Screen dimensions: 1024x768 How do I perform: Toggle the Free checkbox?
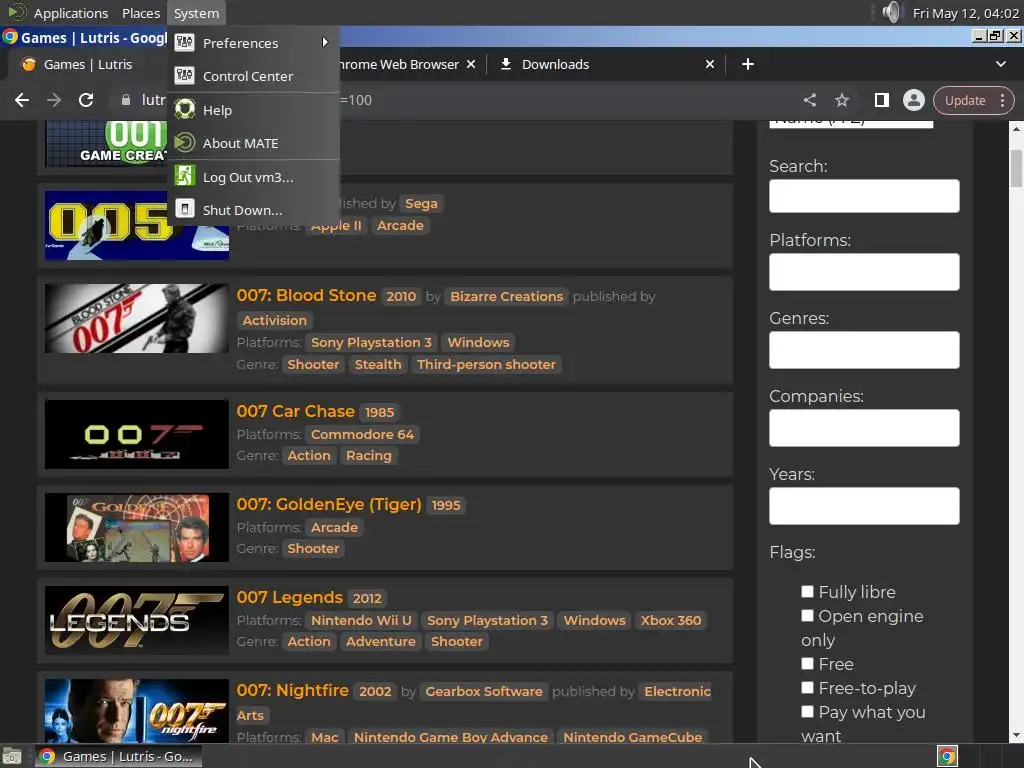coord(808,664)
